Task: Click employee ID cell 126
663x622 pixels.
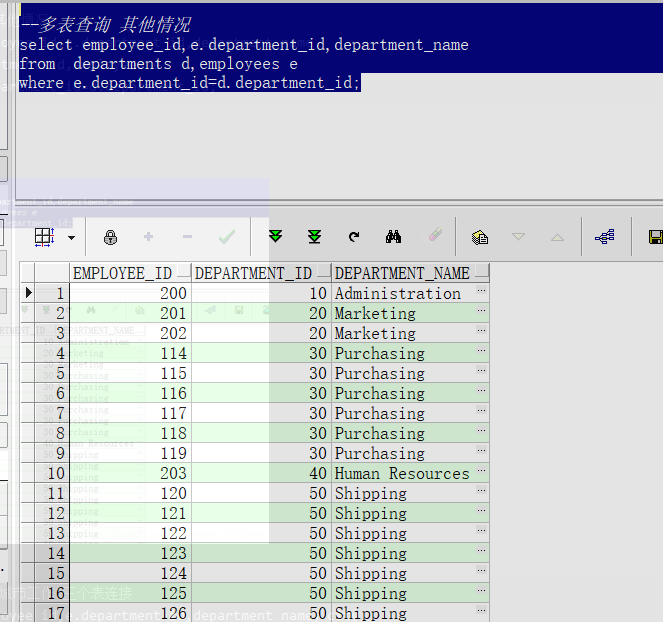Action: 130,613
